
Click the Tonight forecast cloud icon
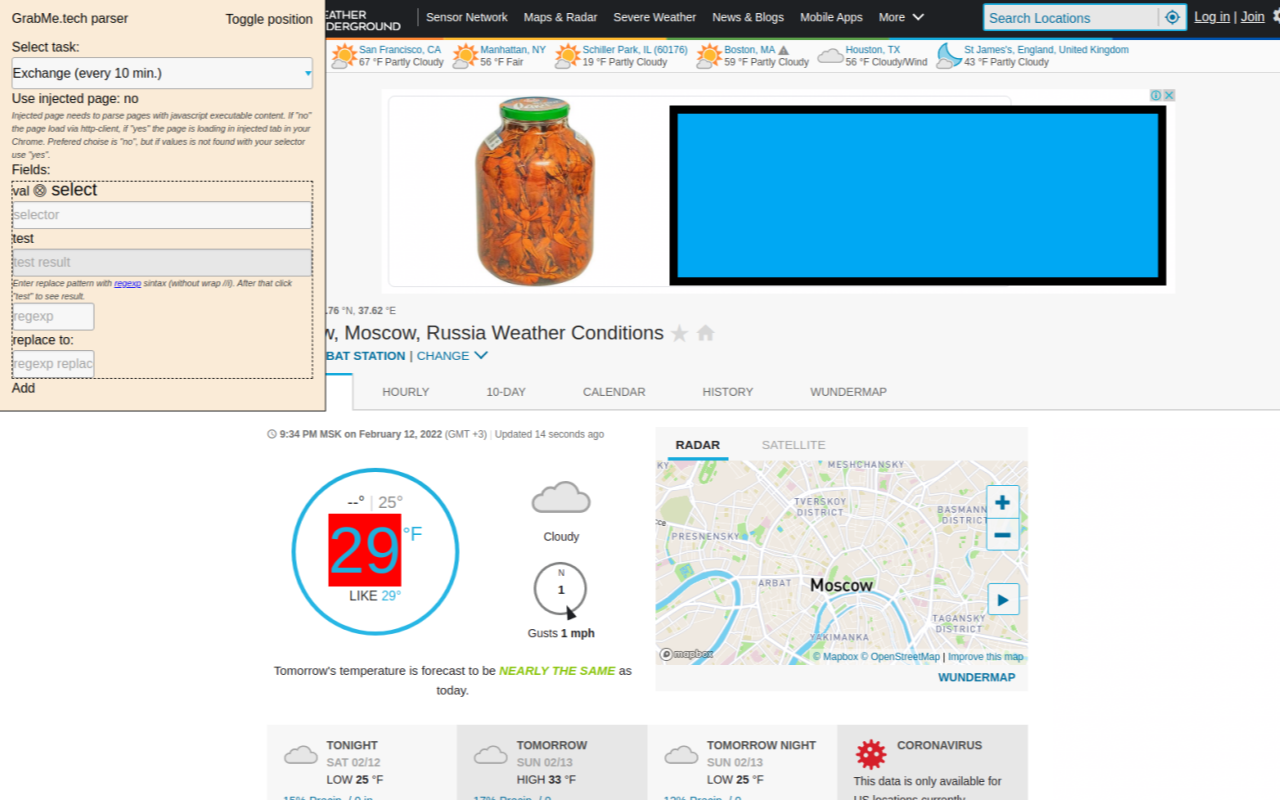point(300,754)
